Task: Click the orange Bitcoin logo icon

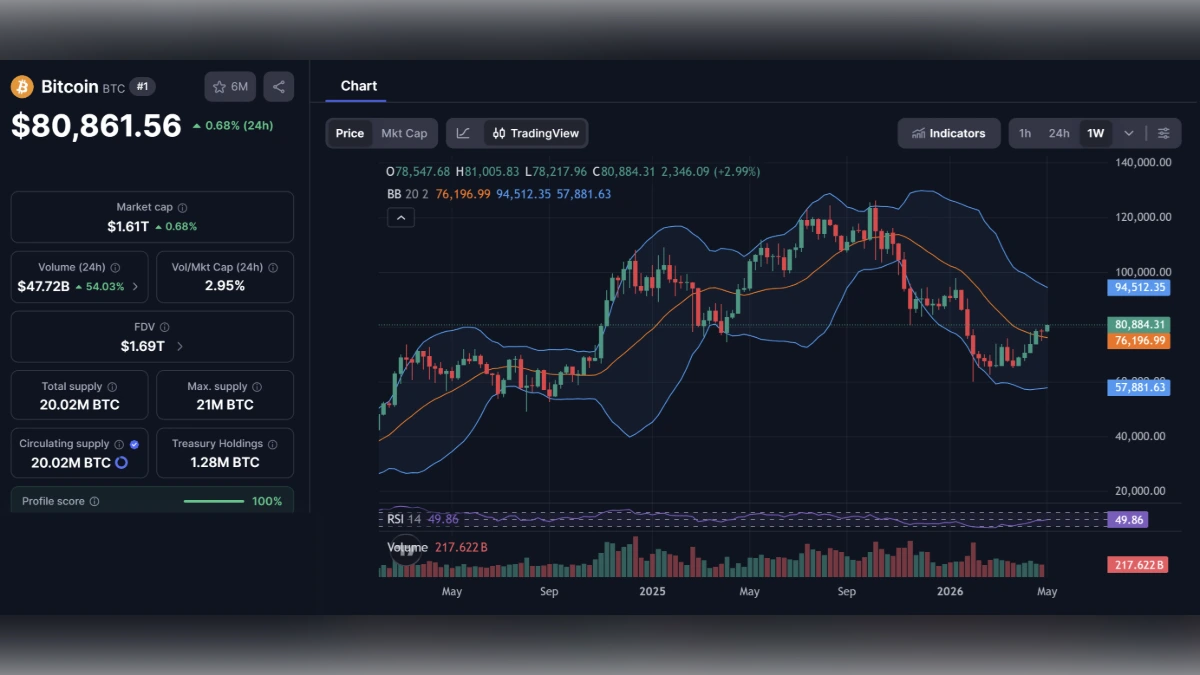Action: point(22,87)
